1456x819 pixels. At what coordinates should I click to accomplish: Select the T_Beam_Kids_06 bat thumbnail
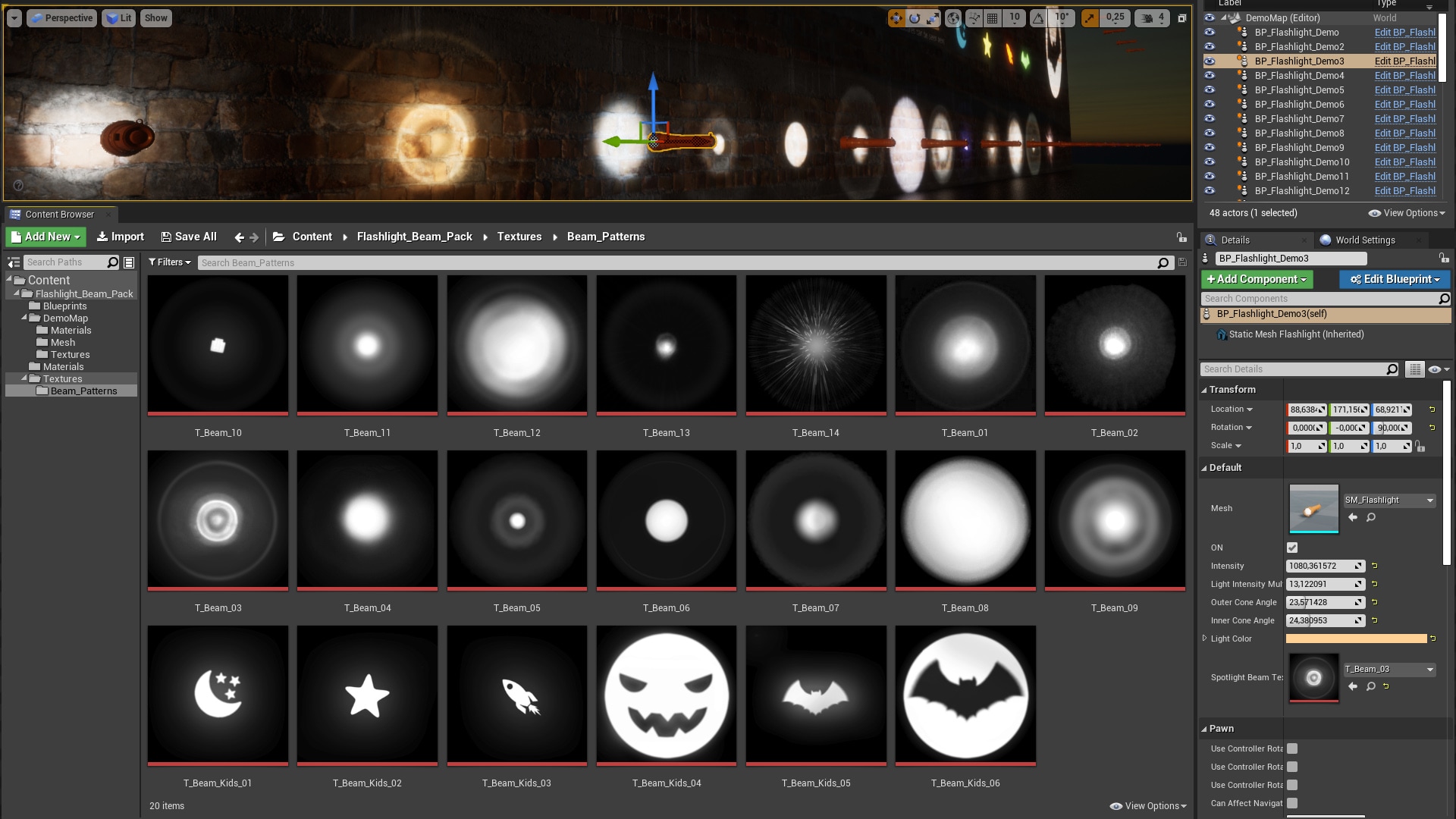965,695
